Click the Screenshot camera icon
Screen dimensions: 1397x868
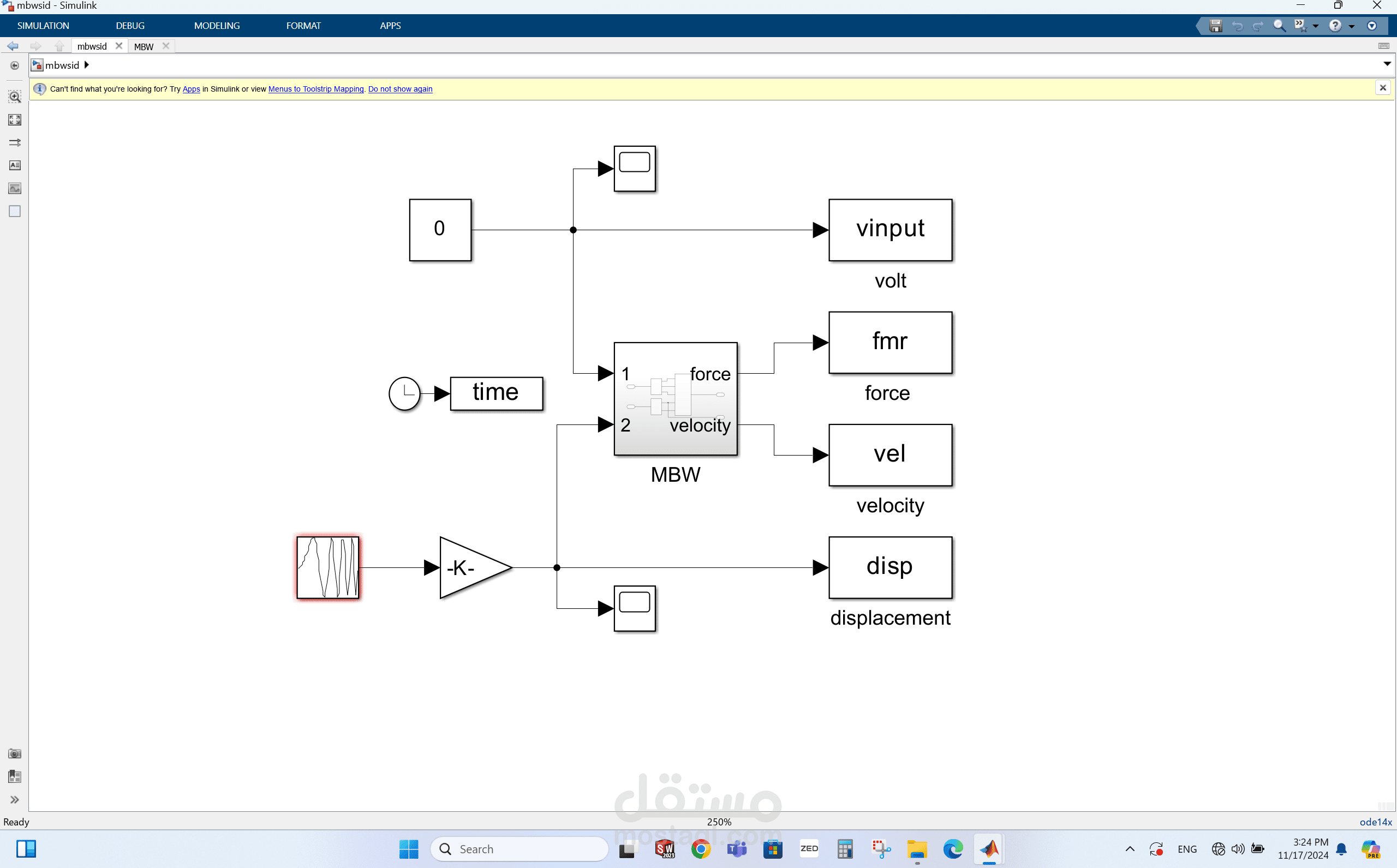pyautogui.click(x=14, y=754)
